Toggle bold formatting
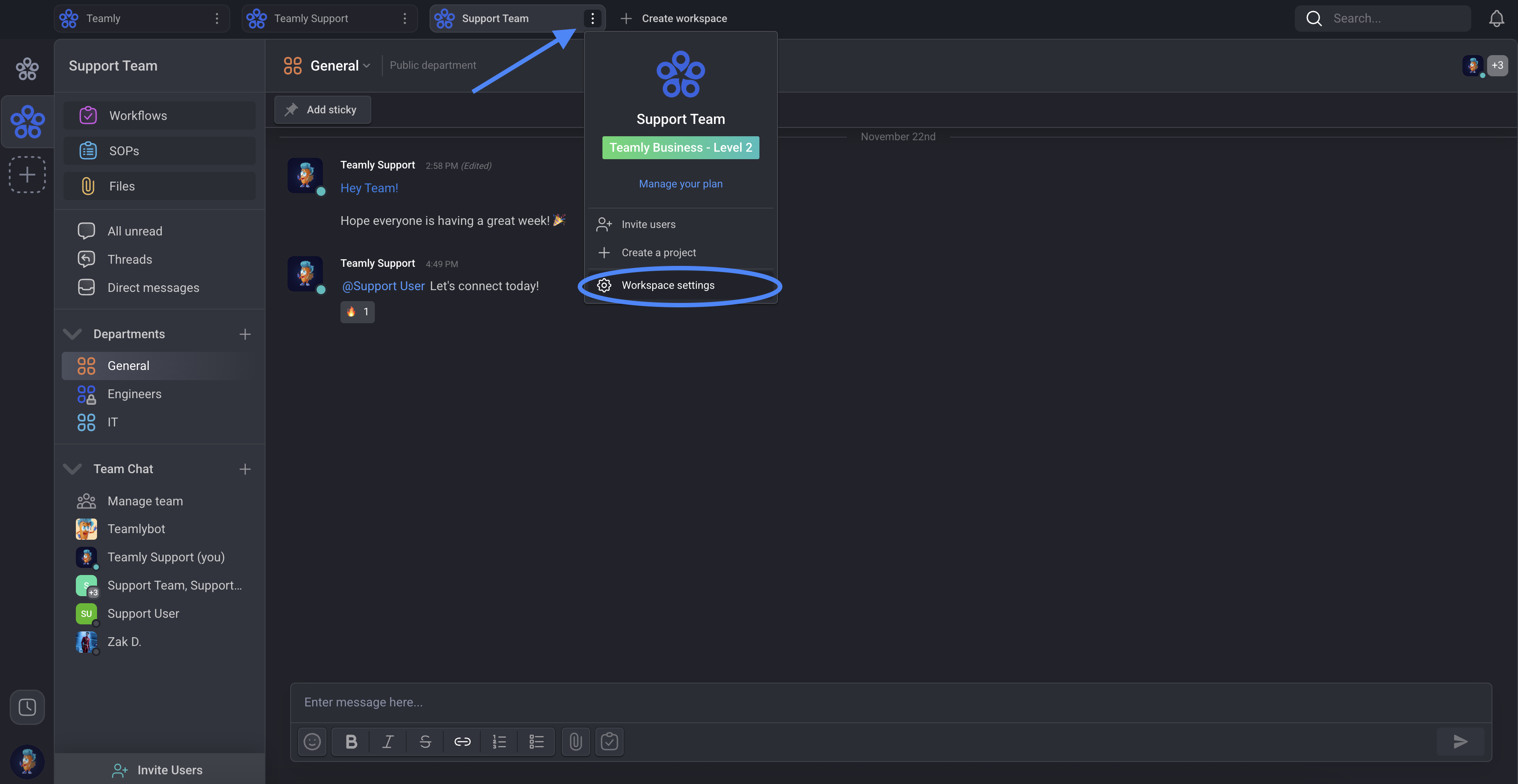This screenshot has height=784, width=1518. click(x=351, y=742)
